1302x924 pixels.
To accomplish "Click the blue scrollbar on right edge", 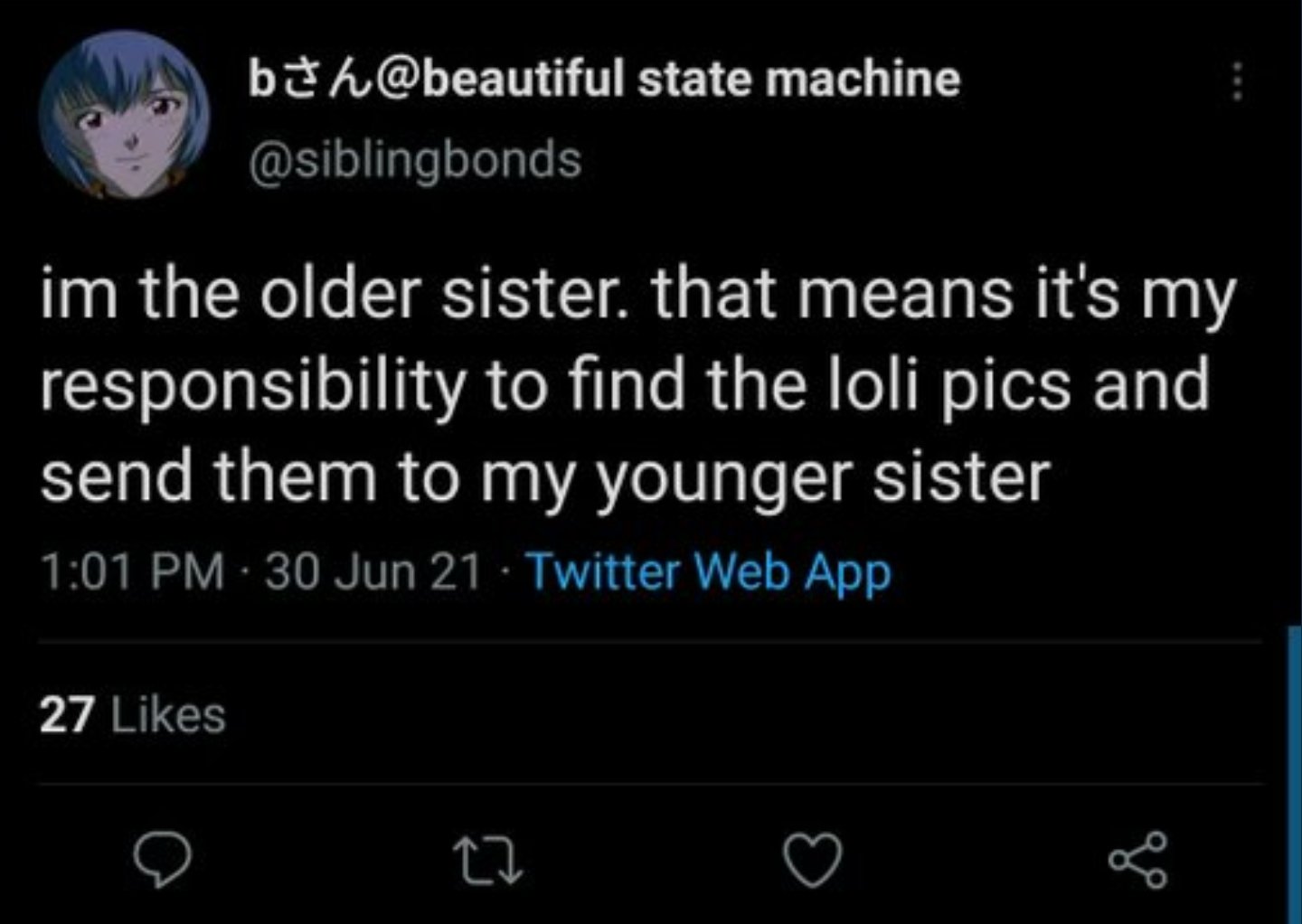I will (x=1294, y=773).
